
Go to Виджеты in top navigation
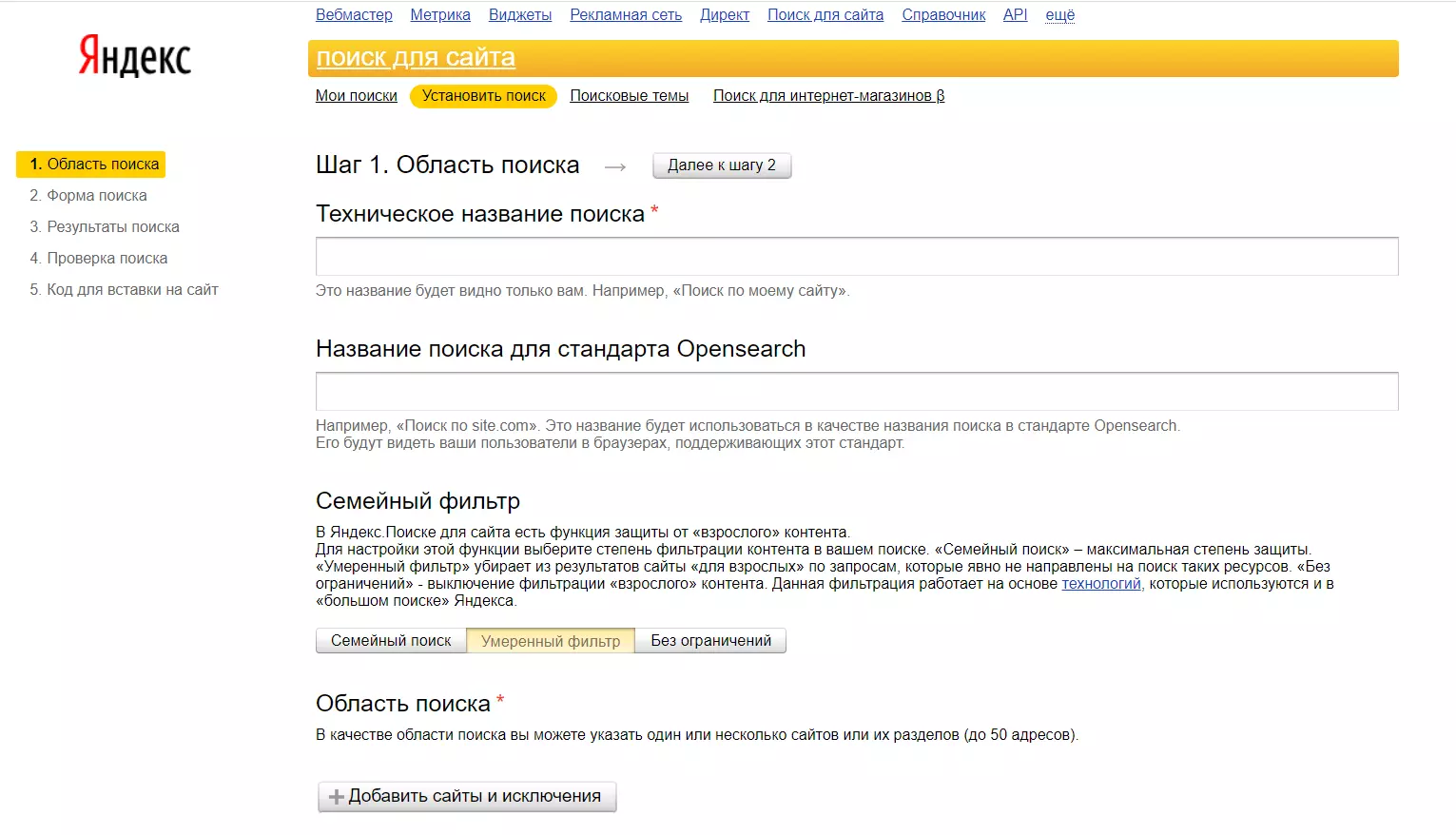coord(520,15)
